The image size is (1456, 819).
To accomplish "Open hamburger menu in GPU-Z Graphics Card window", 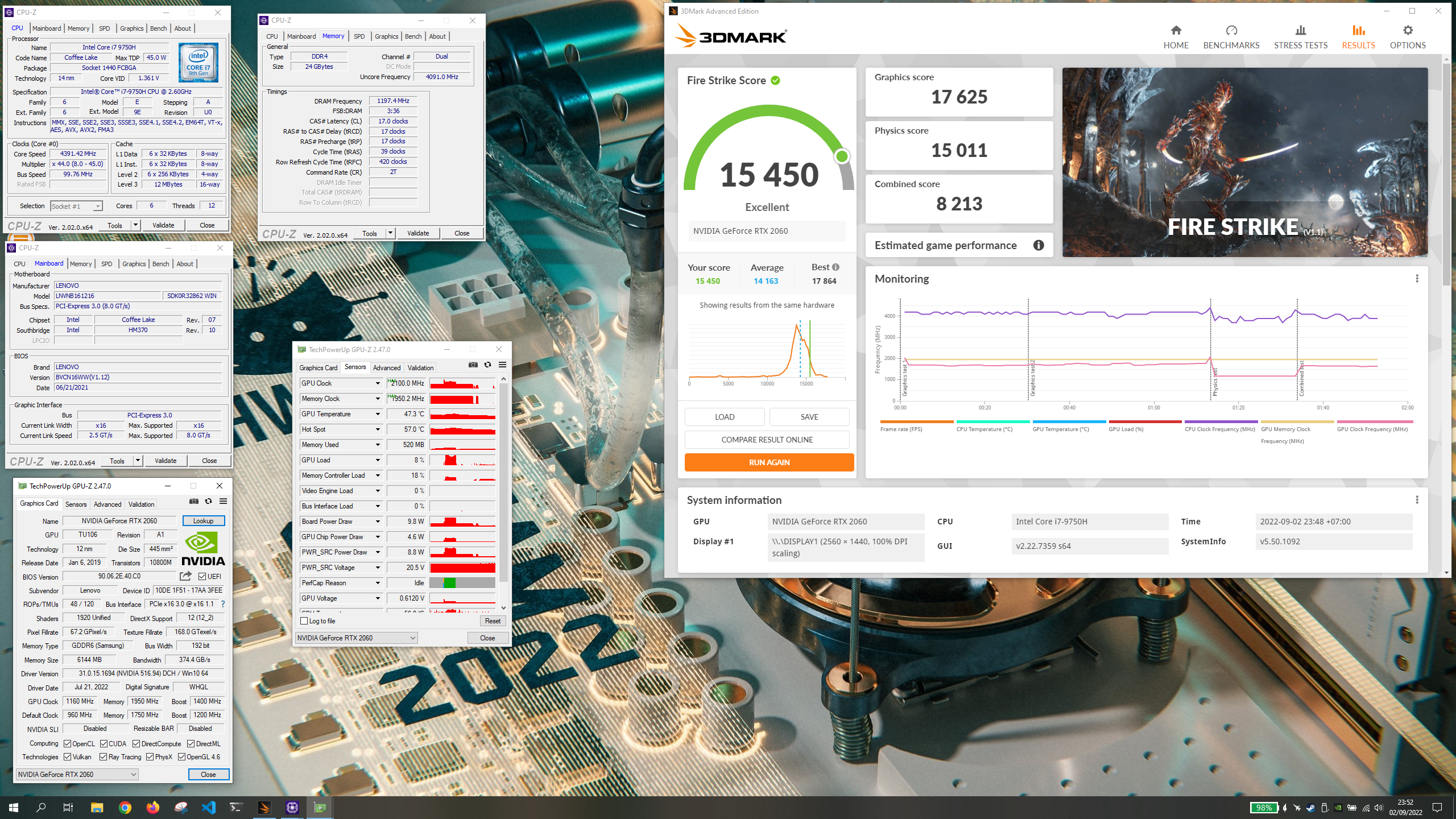I will (x=223, y=502).
